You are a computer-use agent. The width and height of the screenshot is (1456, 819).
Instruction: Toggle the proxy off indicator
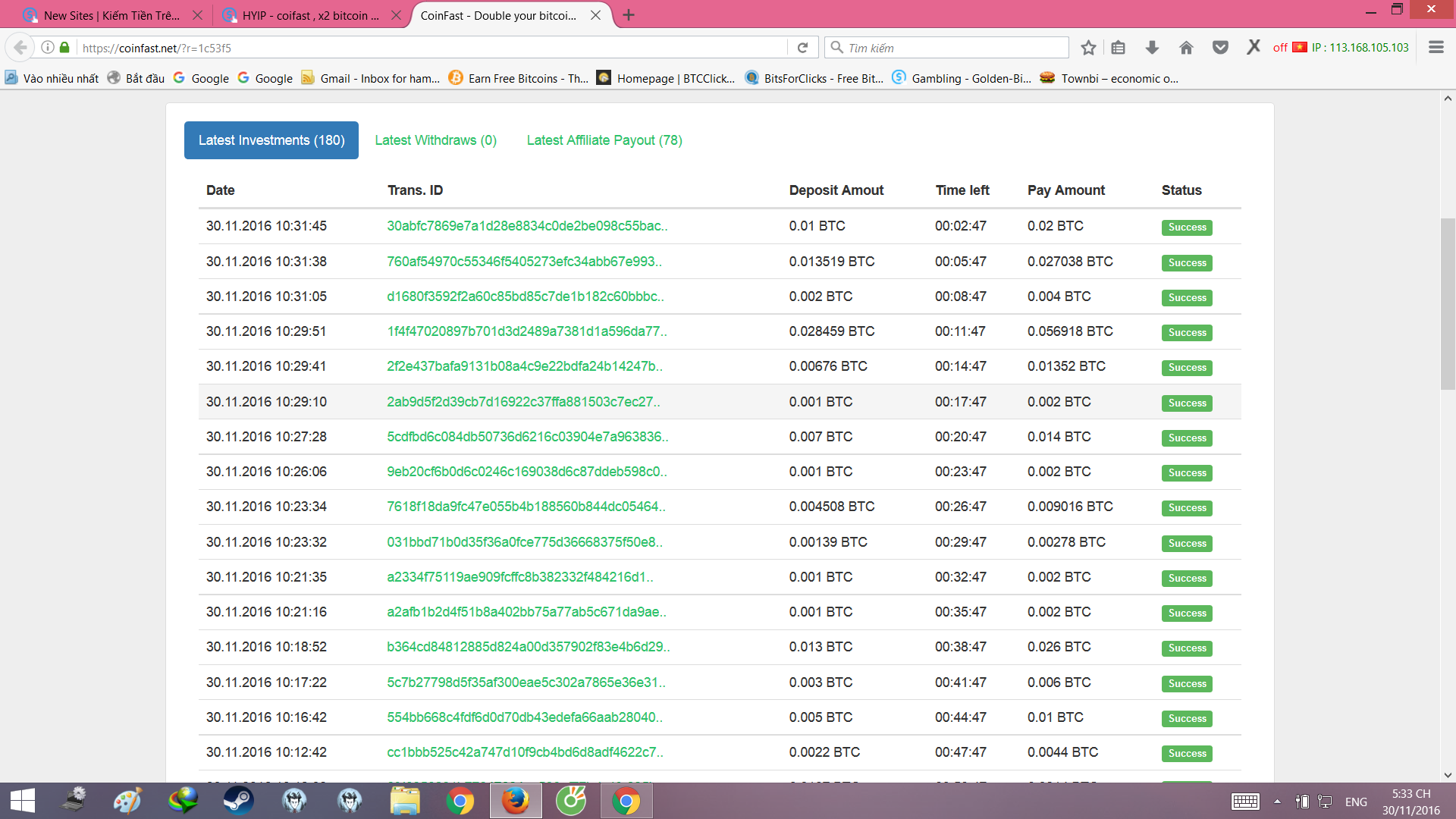(1280, 48)
